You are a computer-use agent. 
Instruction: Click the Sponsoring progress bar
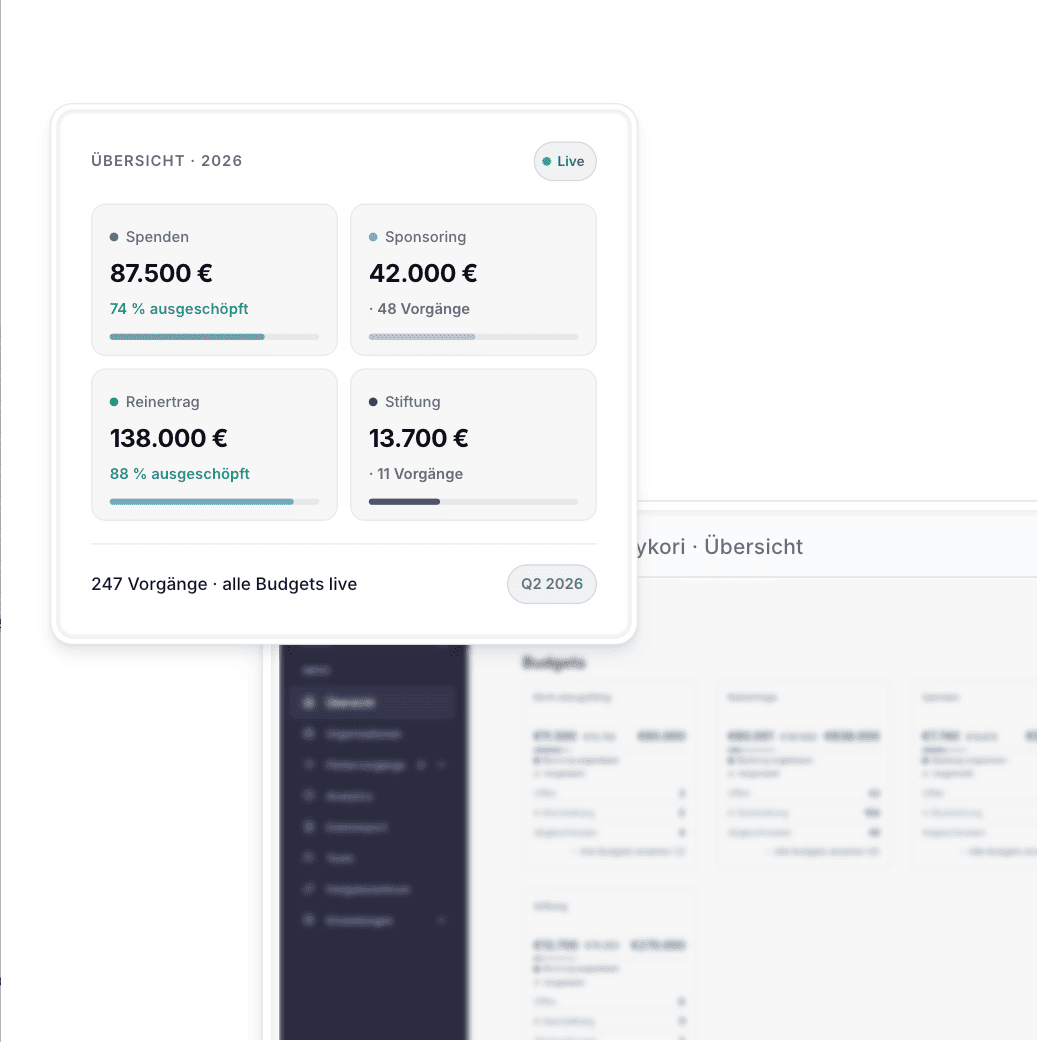coord(473,337)
